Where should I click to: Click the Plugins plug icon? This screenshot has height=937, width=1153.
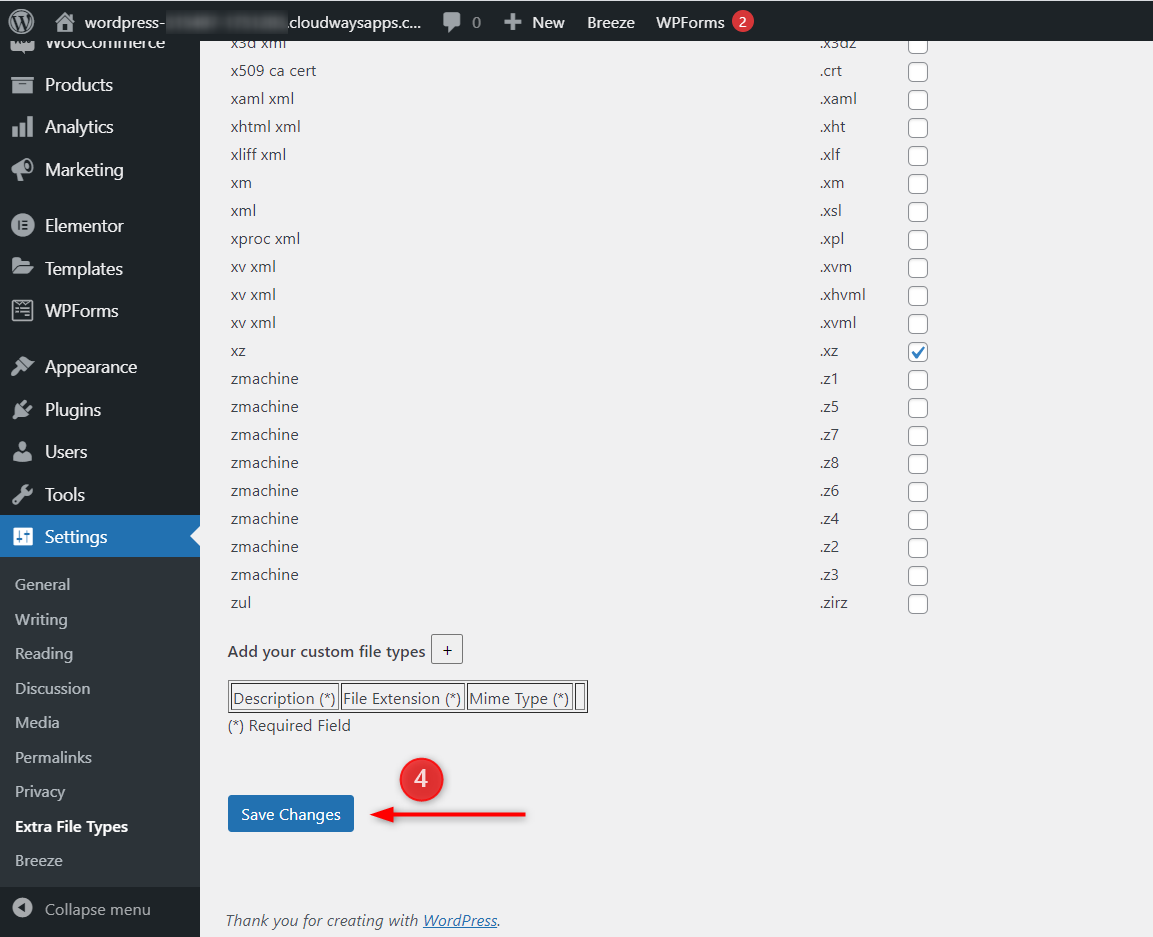(x=22, y=410)
